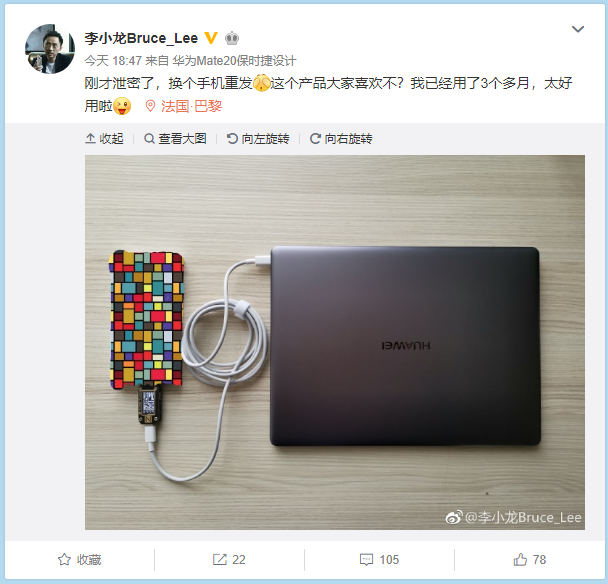
Task: Open the 华为Mate20保时捷设计 source link
Action: click(234, 60)
